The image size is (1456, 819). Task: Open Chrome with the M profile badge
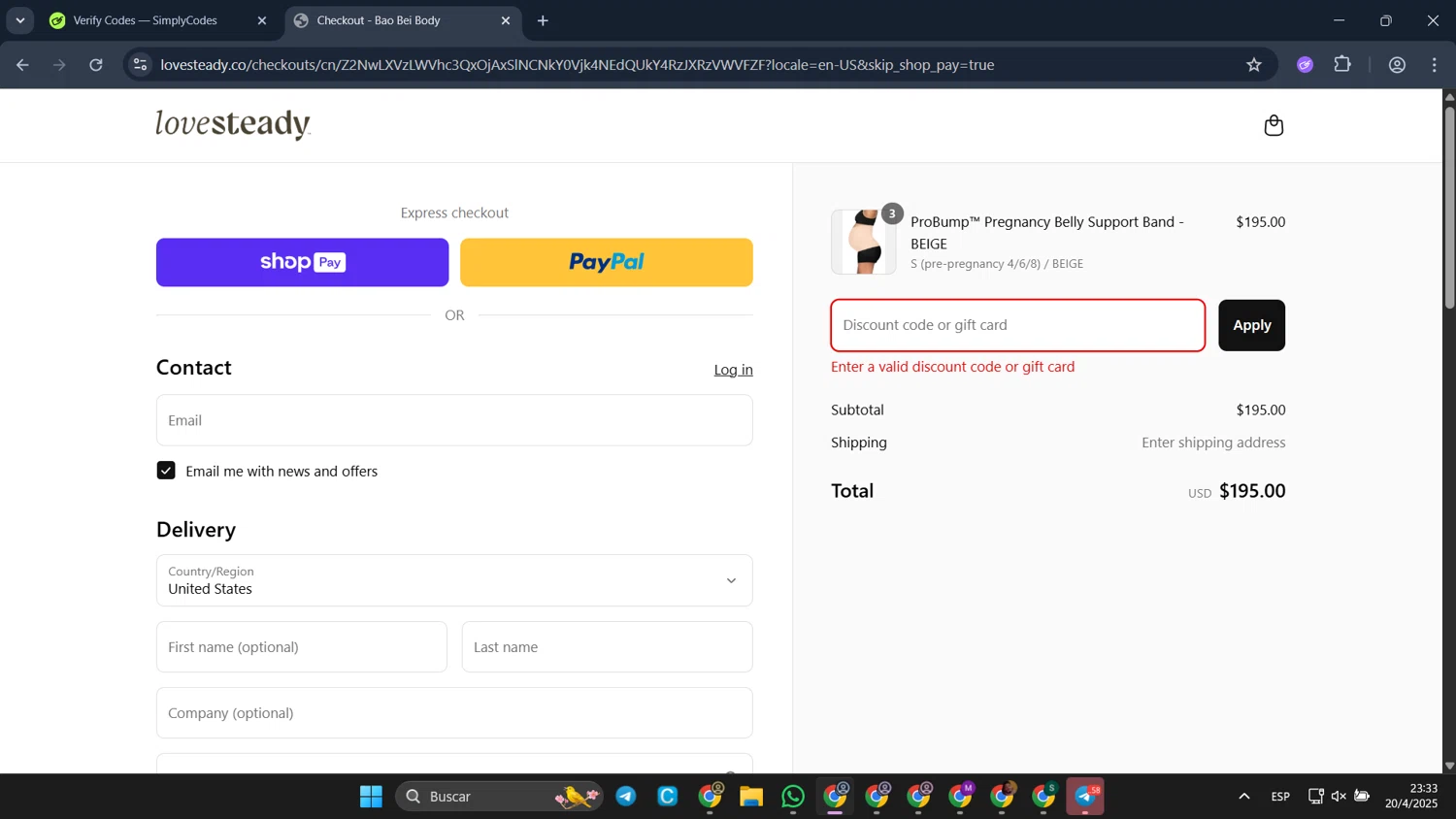coord(961,797)
